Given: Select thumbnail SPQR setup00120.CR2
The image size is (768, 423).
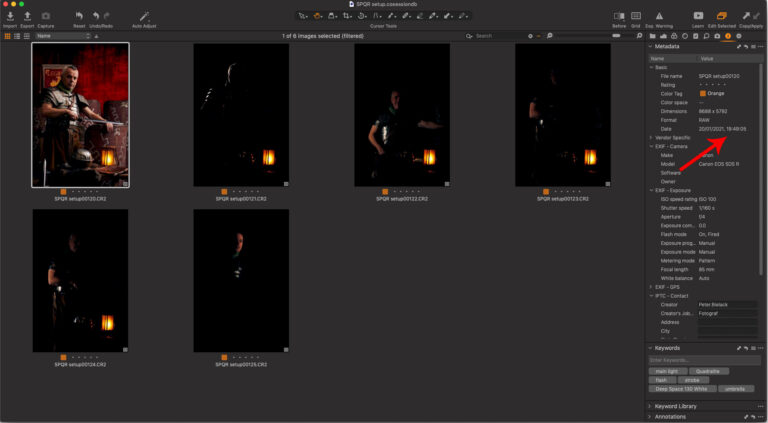Looking at the screenshot, I should (80, 115).
